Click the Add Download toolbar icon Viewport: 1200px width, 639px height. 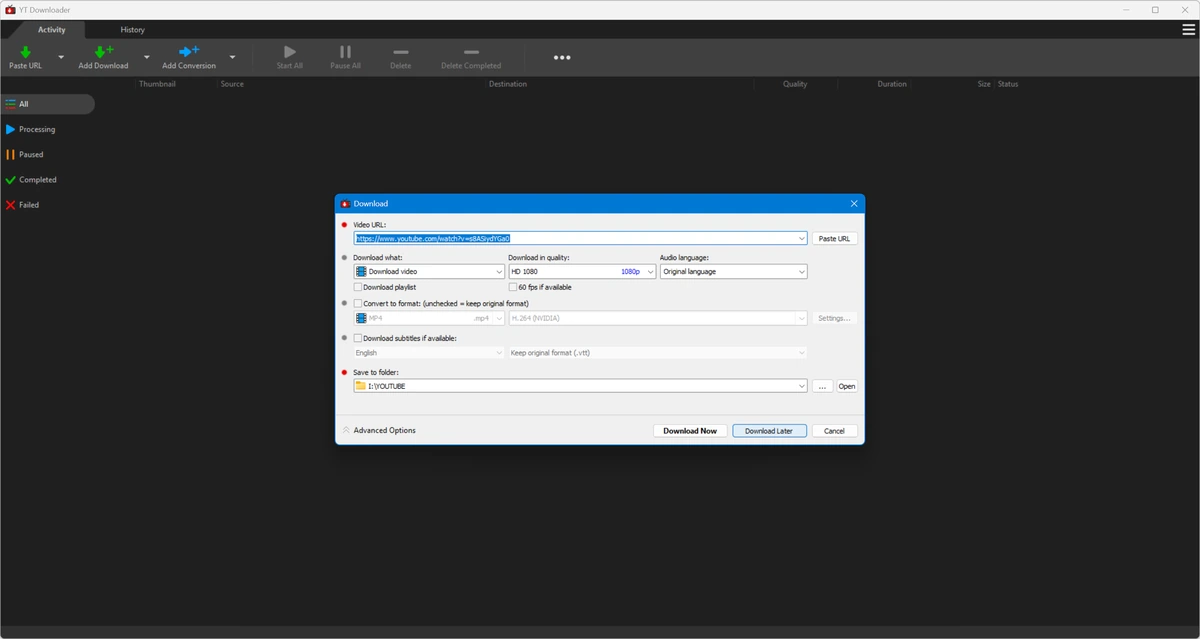tap(103, 52)
